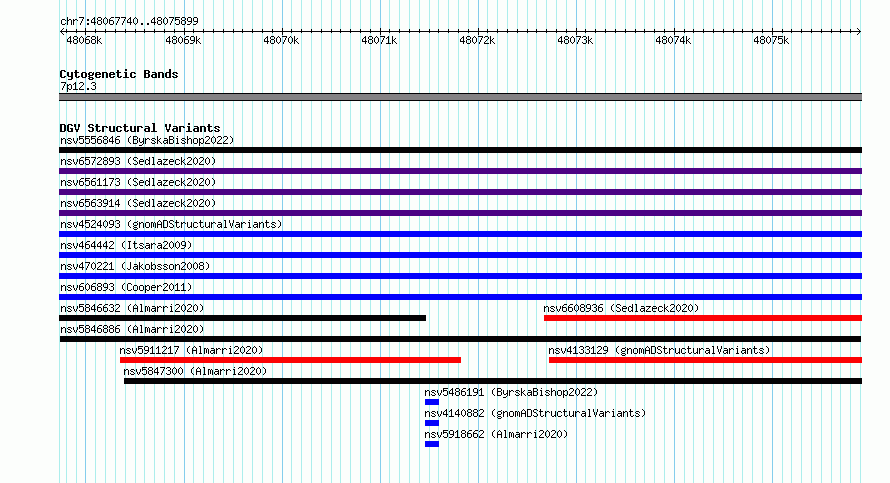Open the nsv5846886 (Almarri2020) label
Image resolution: width=890 pixels, height=483 pixels.
pos(132,329)
